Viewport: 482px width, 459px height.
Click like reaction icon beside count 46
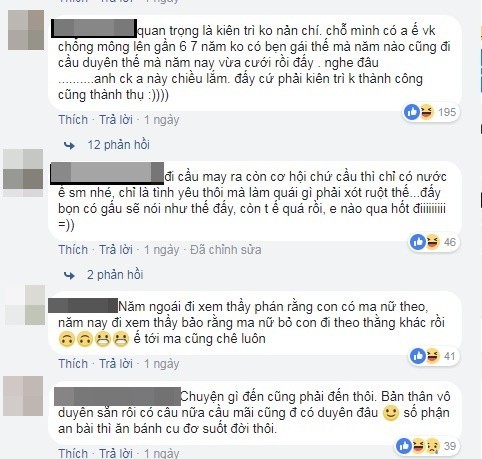[418, 242]
